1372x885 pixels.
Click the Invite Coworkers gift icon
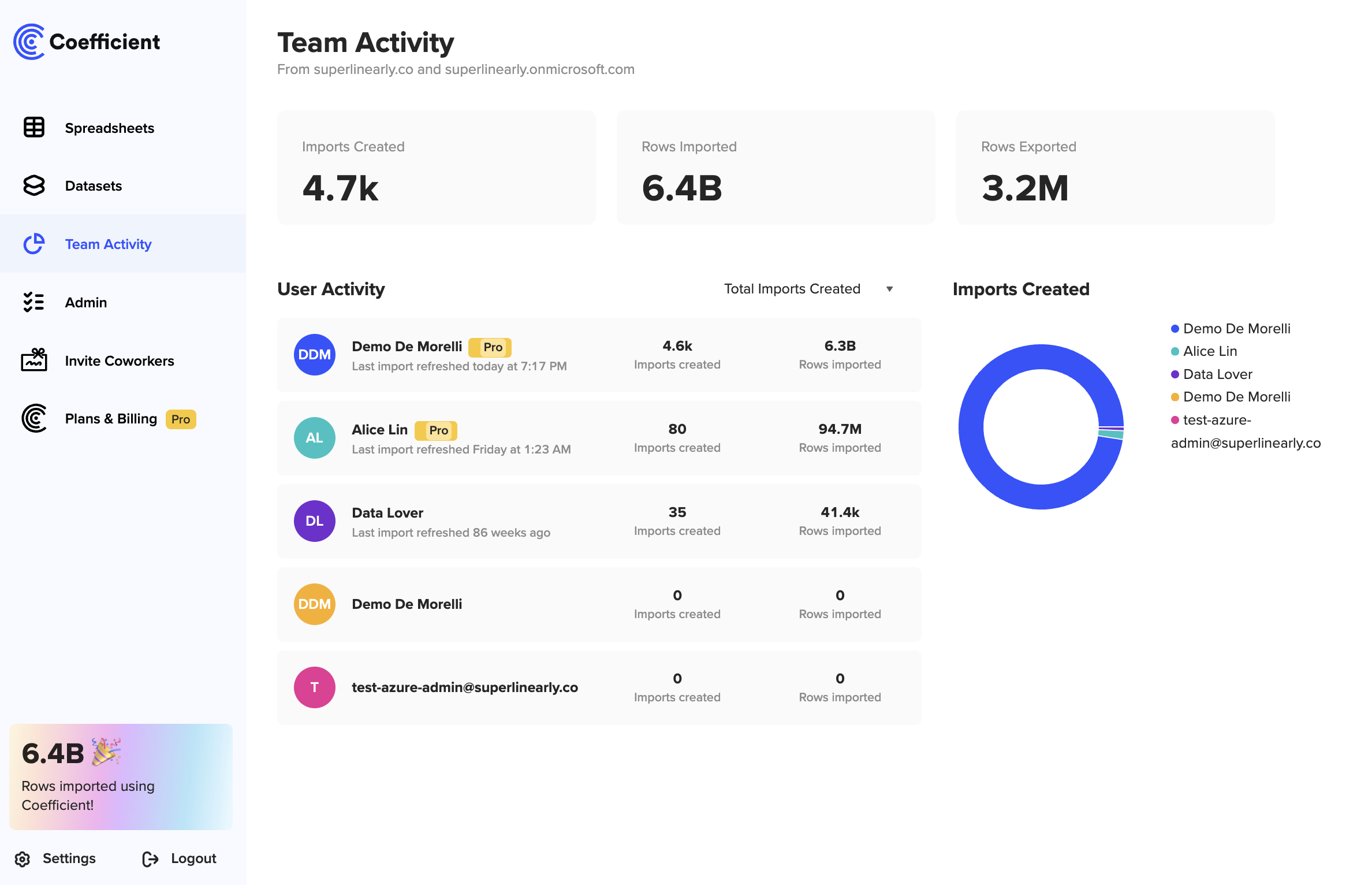[x=33, y=360]
